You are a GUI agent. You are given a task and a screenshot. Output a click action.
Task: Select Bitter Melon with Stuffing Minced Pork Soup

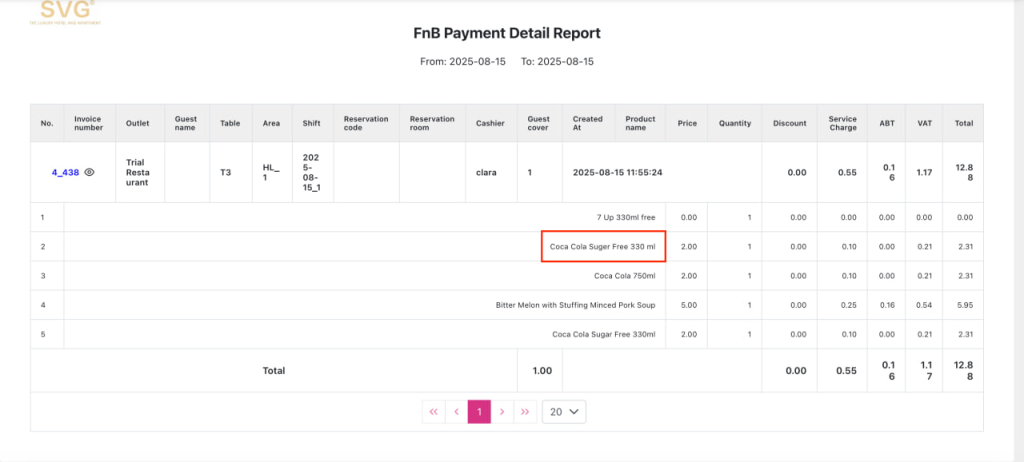coord(576,304)
